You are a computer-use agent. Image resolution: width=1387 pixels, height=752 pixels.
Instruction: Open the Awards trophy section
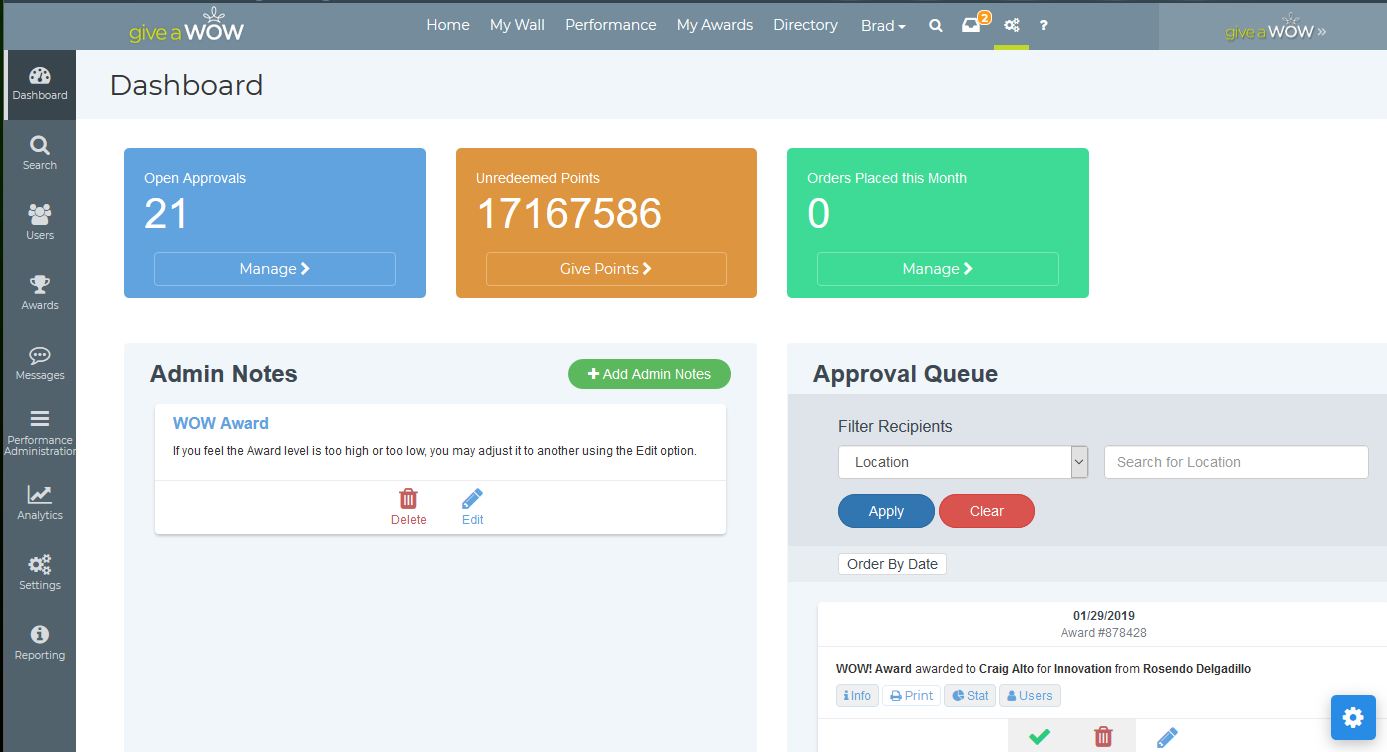coord(39,294)
